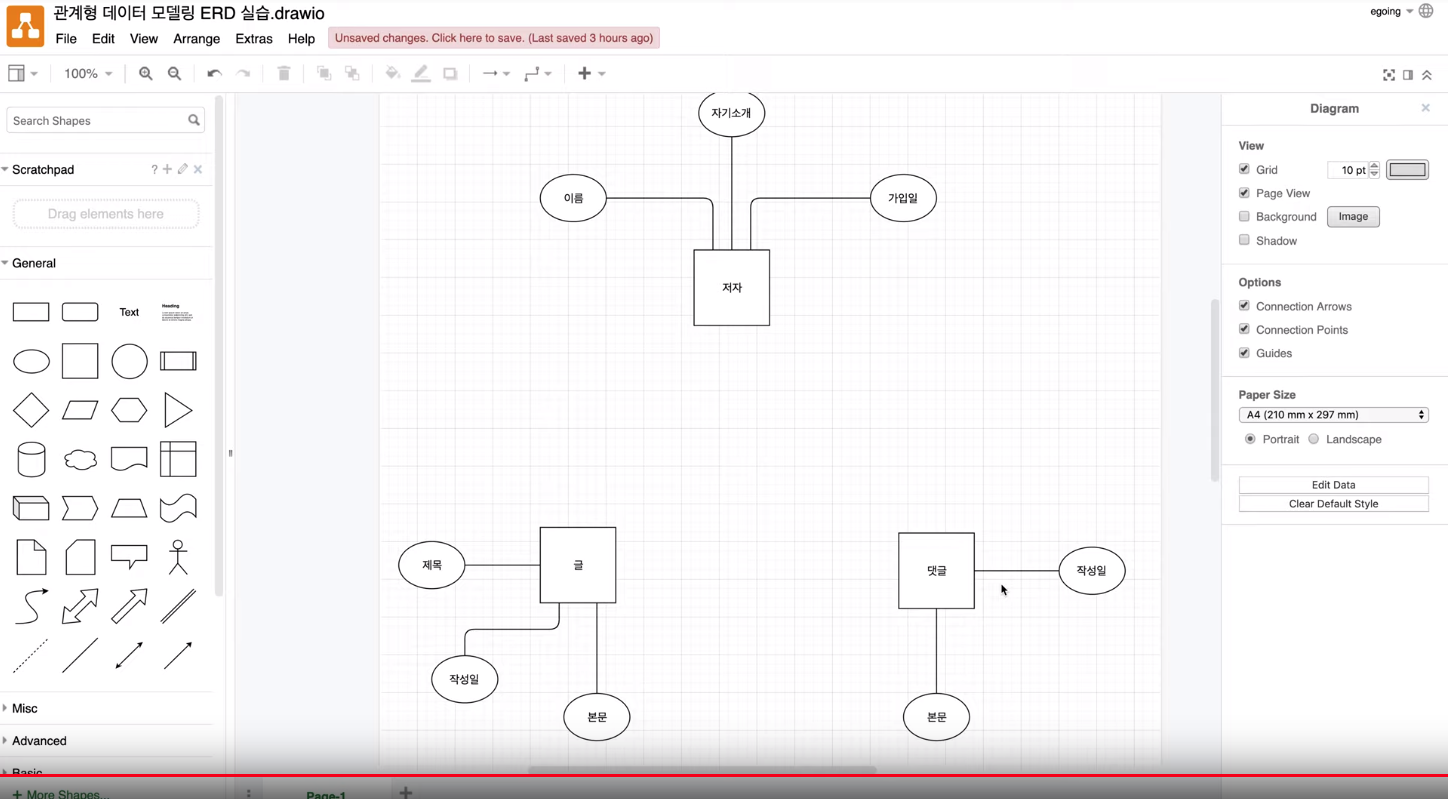
Task: Open the File menu
Action: tap(66, 39)
